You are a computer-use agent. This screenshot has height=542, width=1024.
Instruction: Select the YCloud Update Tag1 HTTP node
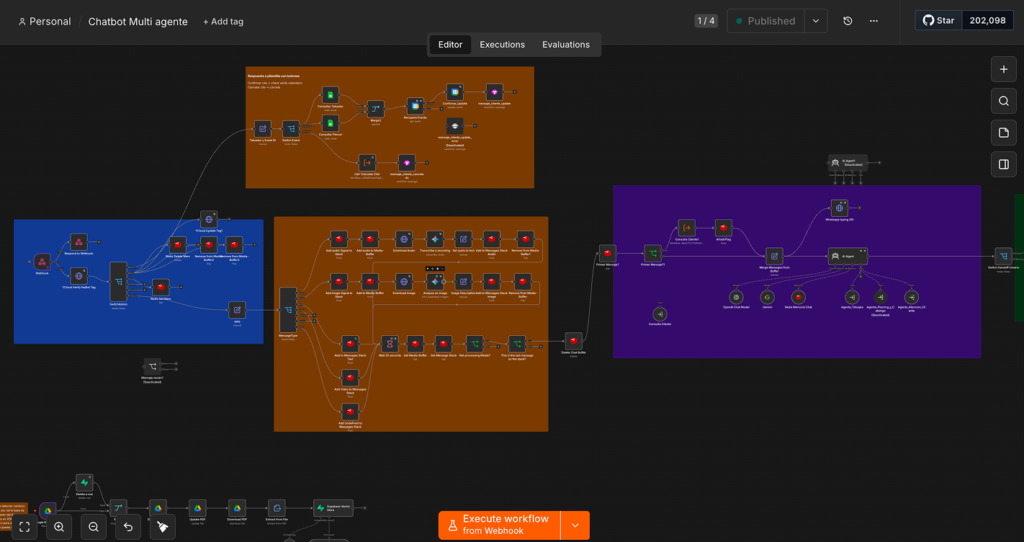click(x=209, y=219)
